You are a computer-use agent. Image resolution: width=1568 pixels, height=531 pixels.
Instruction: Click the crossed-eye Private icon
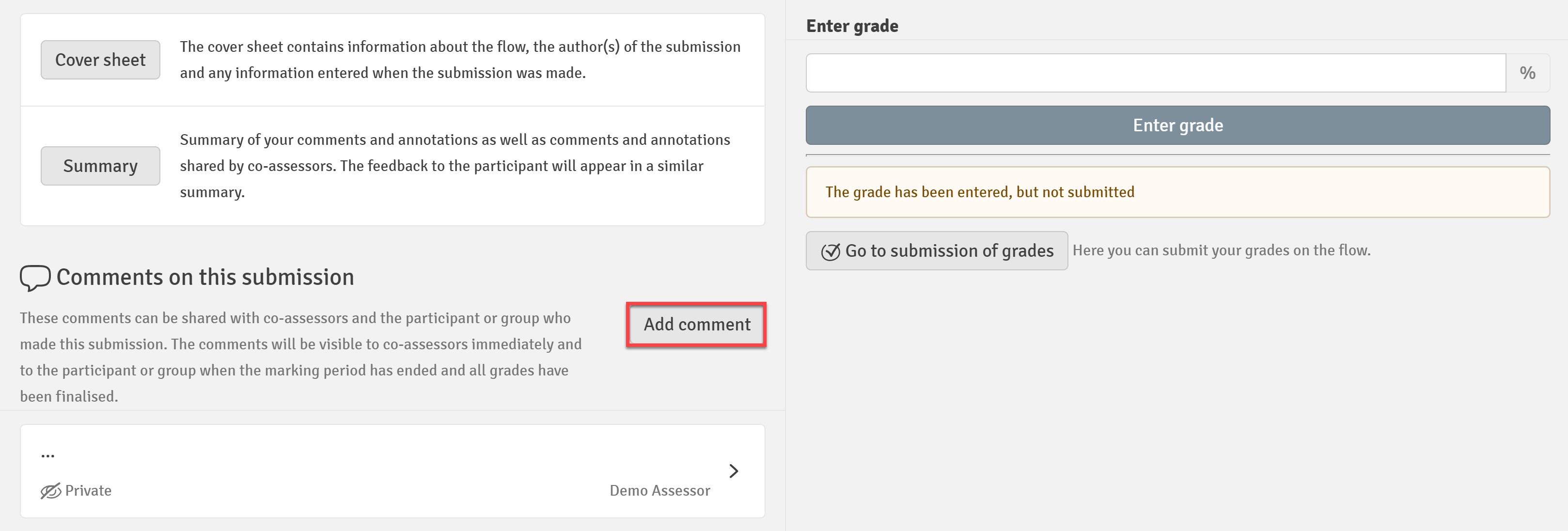[50, 491]
